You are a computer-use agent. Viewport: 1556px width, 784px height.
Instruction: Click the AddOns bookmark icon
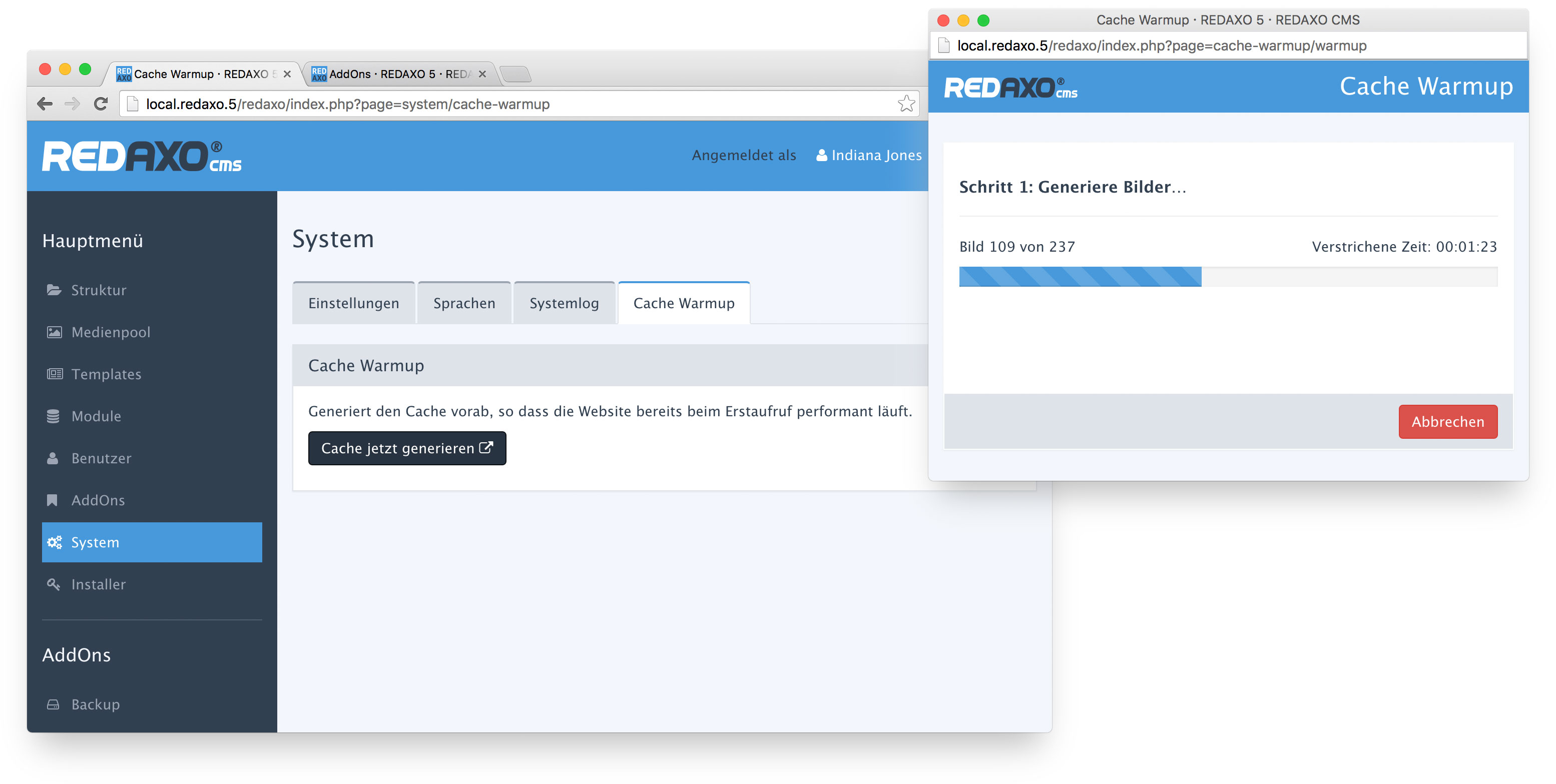click(53, 500)
